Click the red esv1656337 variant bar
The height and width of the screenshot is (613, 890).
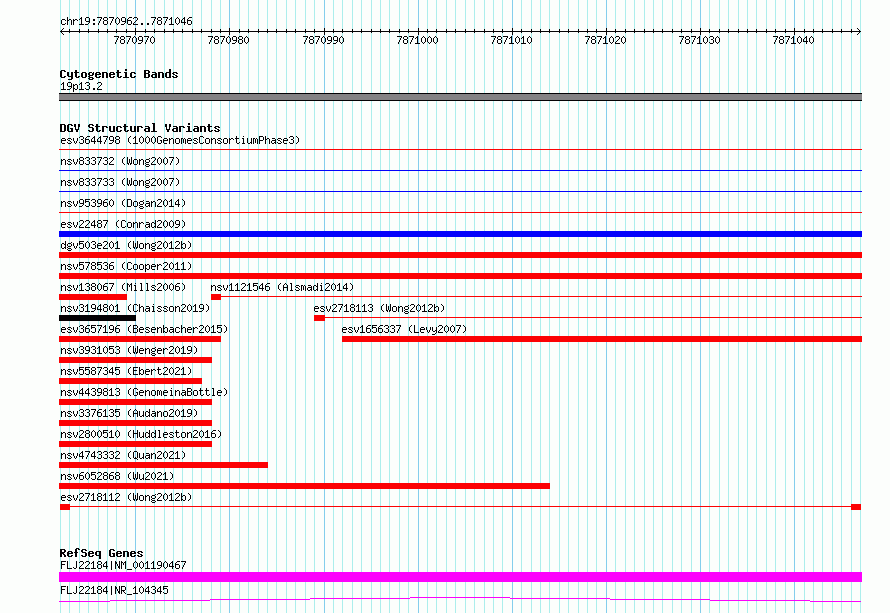coord(602,339)
